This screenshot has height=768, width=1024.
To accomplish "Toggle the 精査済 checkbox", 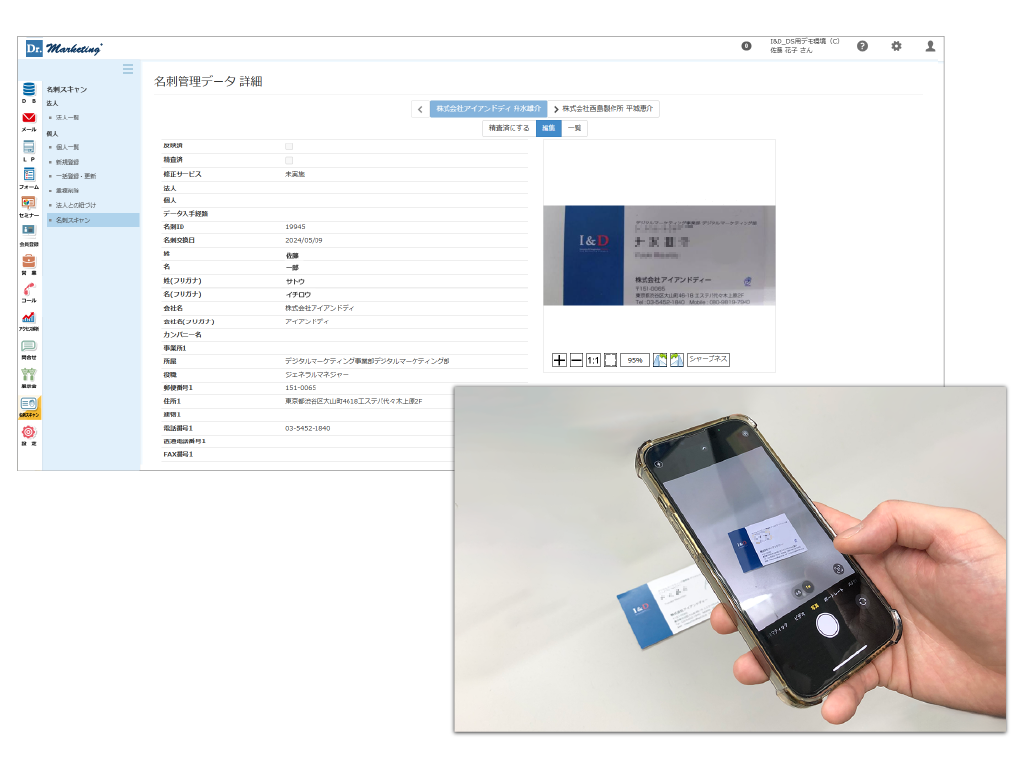I will click(x=289, y=160).
